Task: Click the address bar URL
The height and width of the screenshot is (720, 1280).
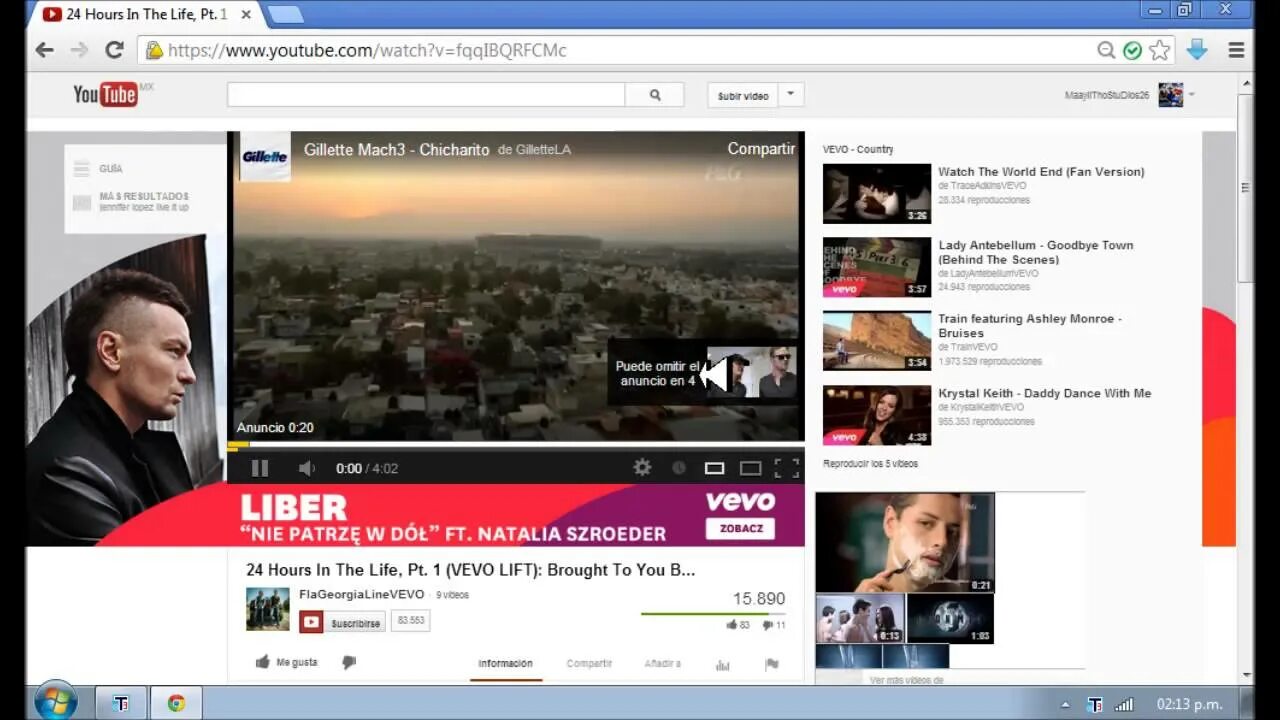Action: [367, 50]
